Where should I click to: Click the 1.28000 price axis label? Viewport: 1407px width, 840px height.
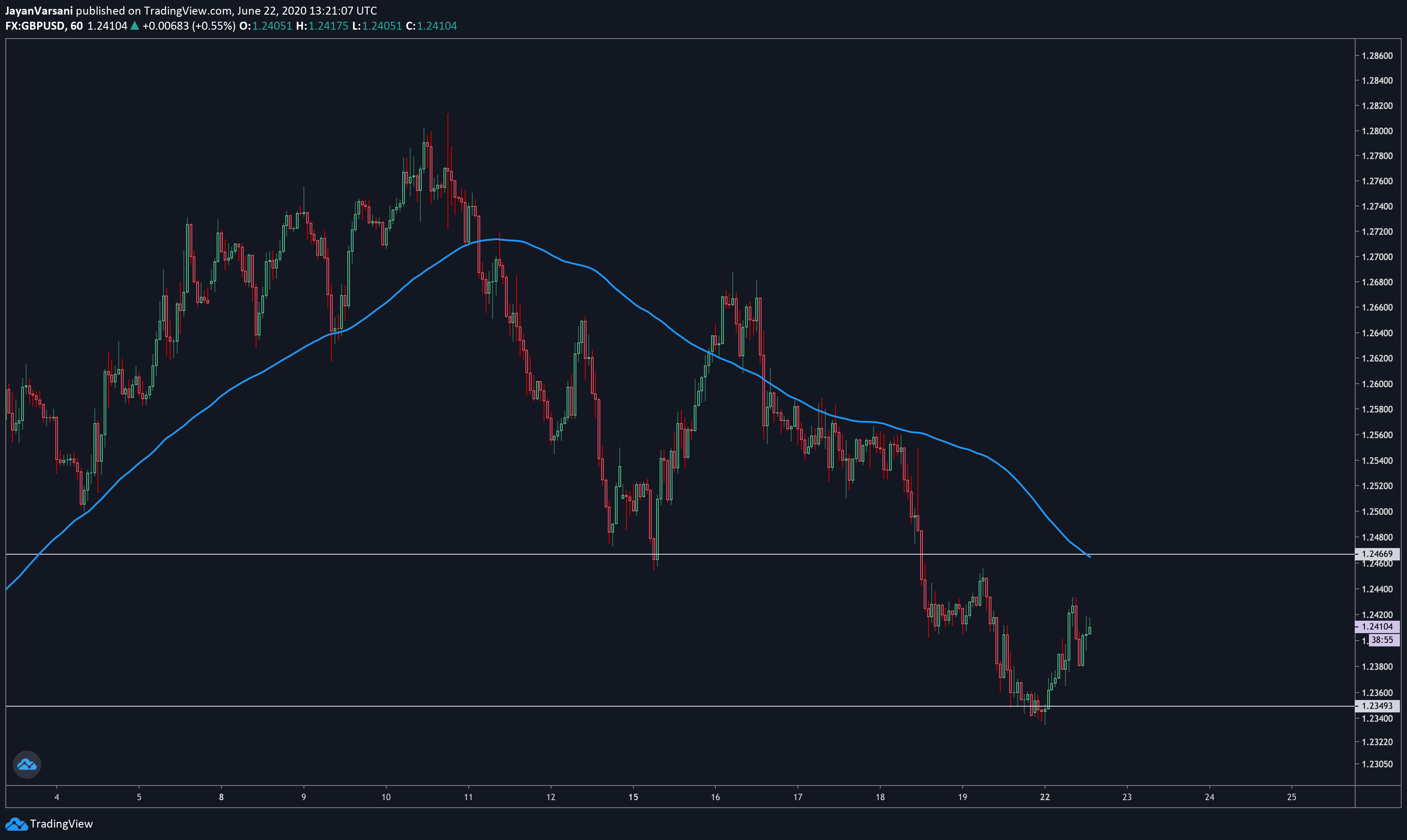1377,131
